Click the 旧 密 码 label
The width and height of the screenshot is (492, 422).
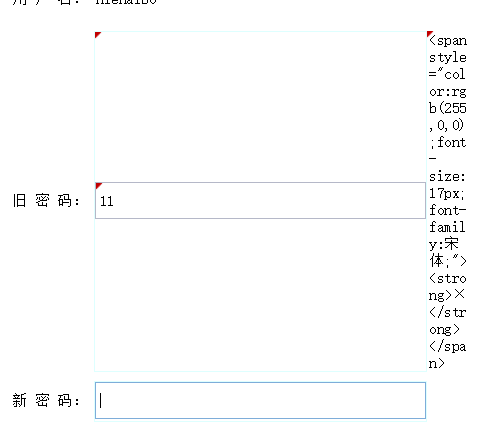46,201
